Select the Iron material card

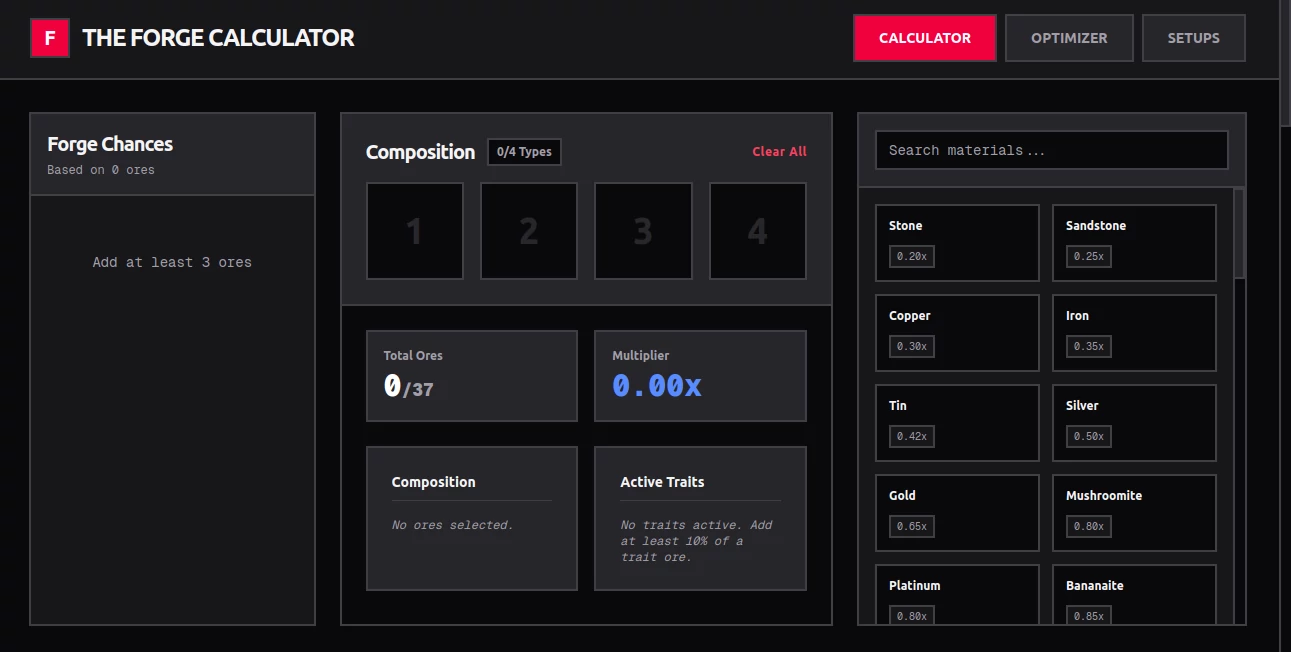pyautogui.click(x=1134, y=332)
